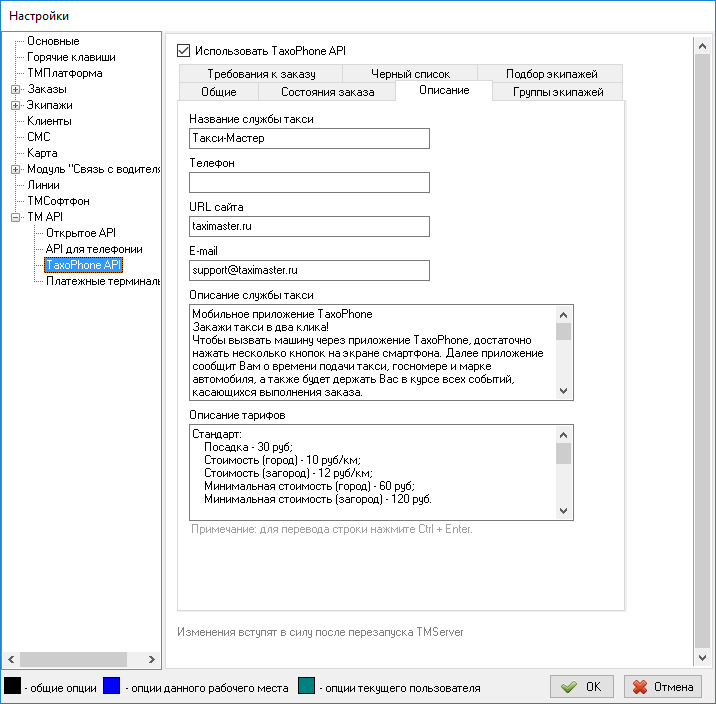
Task: Collapse the TM API tree node
Action: (x=15, y=217)
